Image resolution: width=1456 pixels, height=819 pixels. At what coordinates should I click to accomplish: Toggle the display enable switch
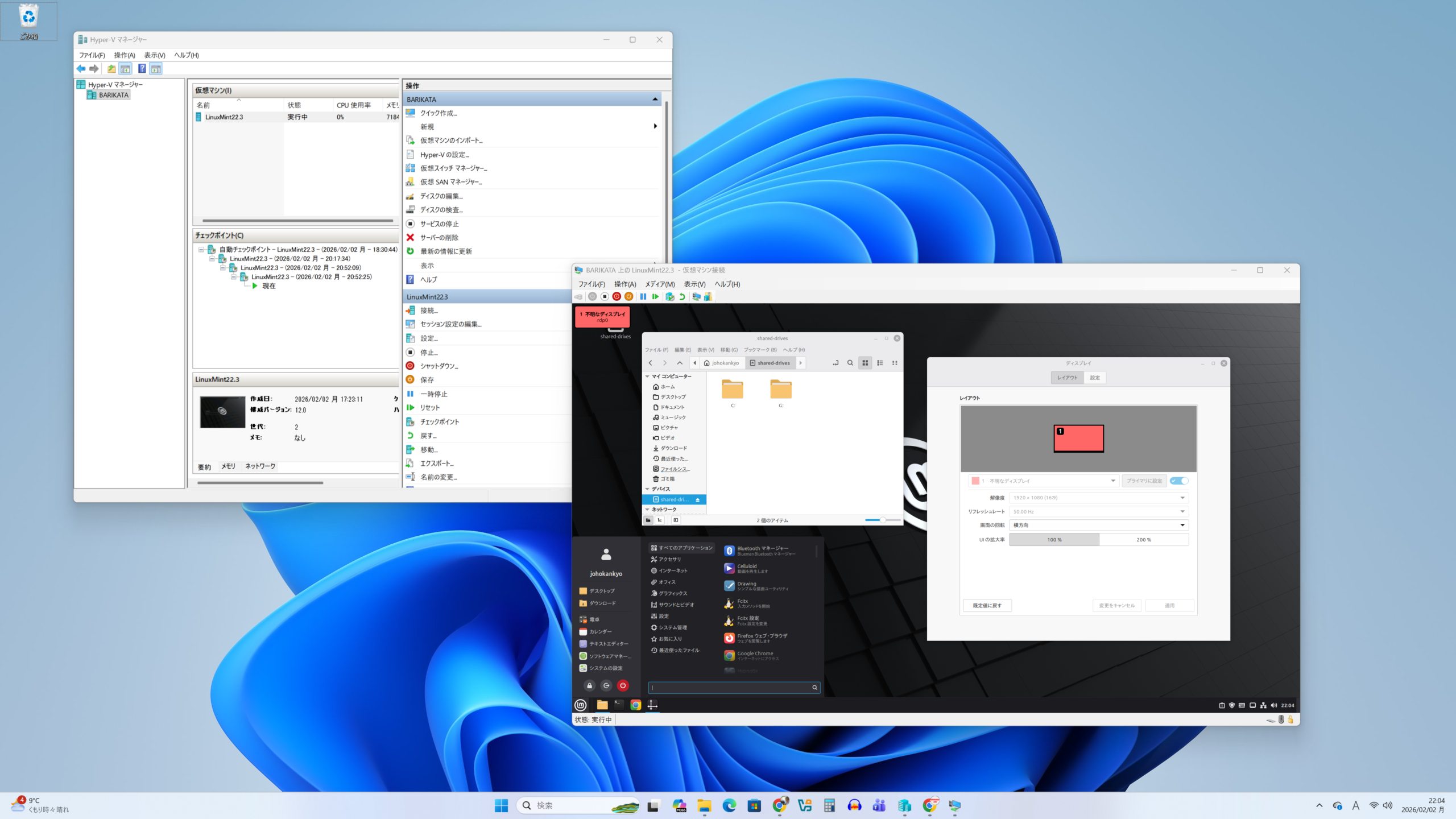tap(1179, 481)
